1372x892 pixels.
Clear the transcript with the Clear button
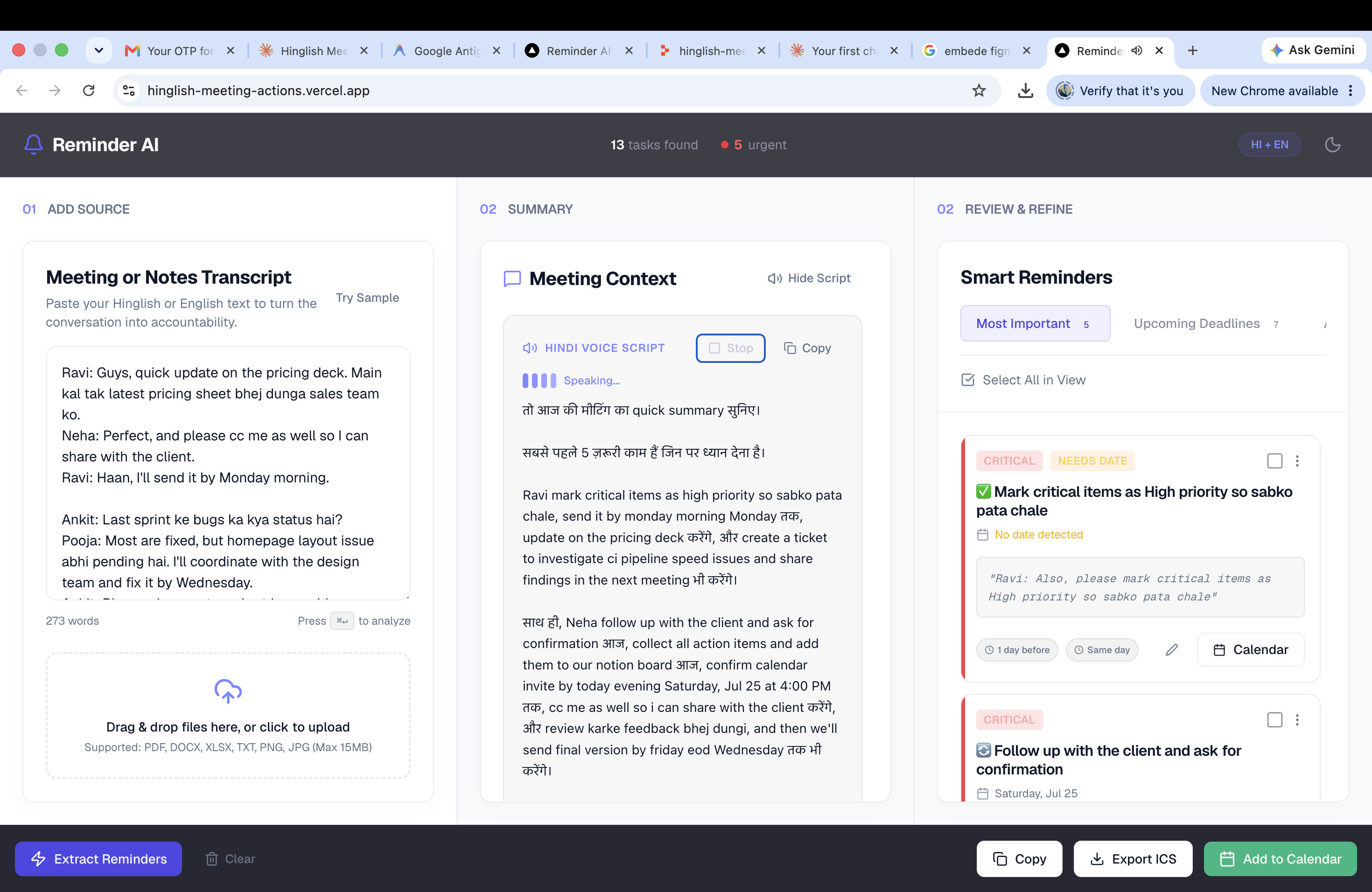coord(230,858)
